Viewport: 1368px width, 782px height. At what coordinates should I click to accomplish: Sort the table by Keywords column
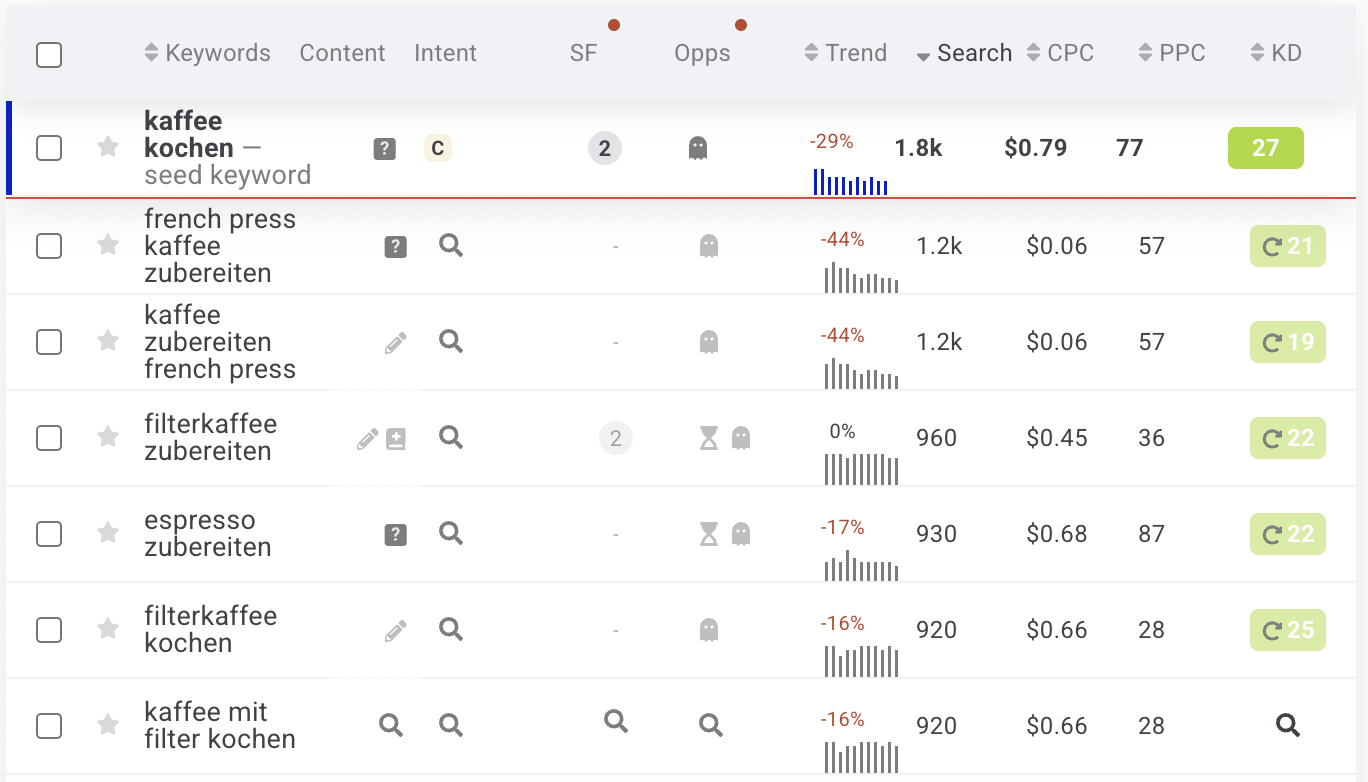[207, 53]
